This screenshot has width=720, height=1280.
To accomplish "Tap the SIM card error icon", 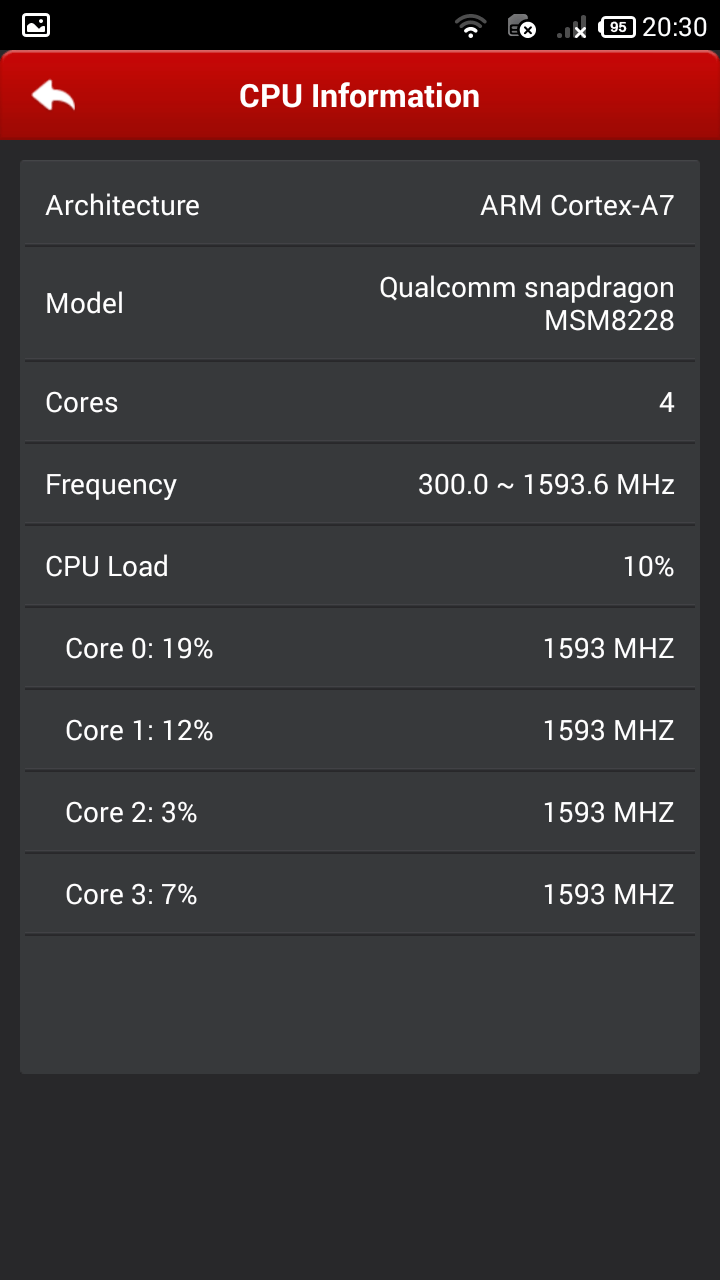I will pyautogui.click(x=521, y=27).
